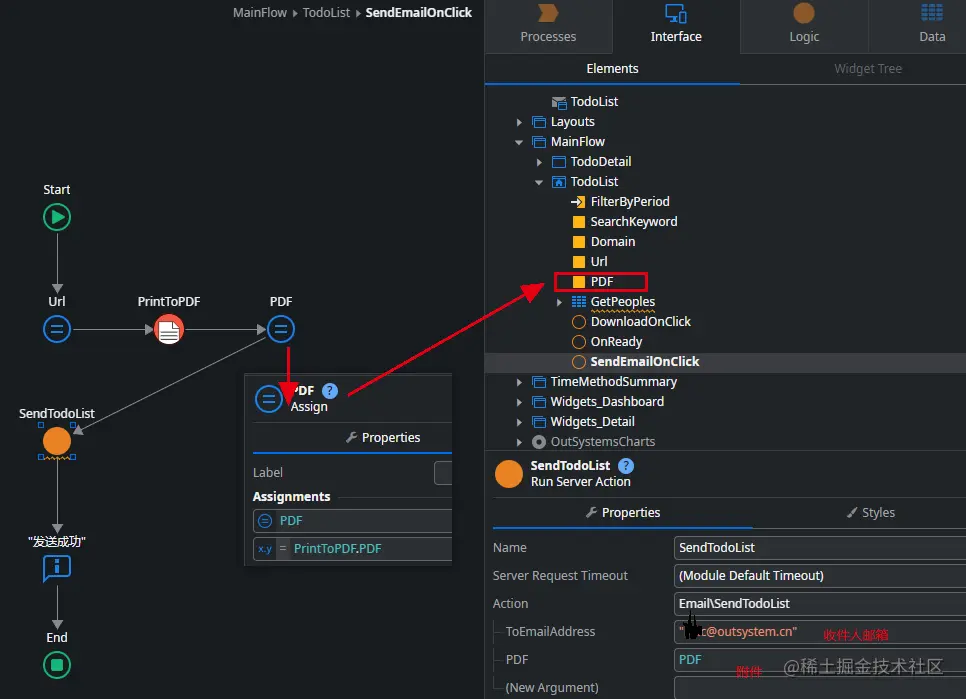The width and height of the screenshot is (966, 699).
Task: Expand the Widgets_Dashboard folder
Action: pyautogui.click(x=519, y=402)
